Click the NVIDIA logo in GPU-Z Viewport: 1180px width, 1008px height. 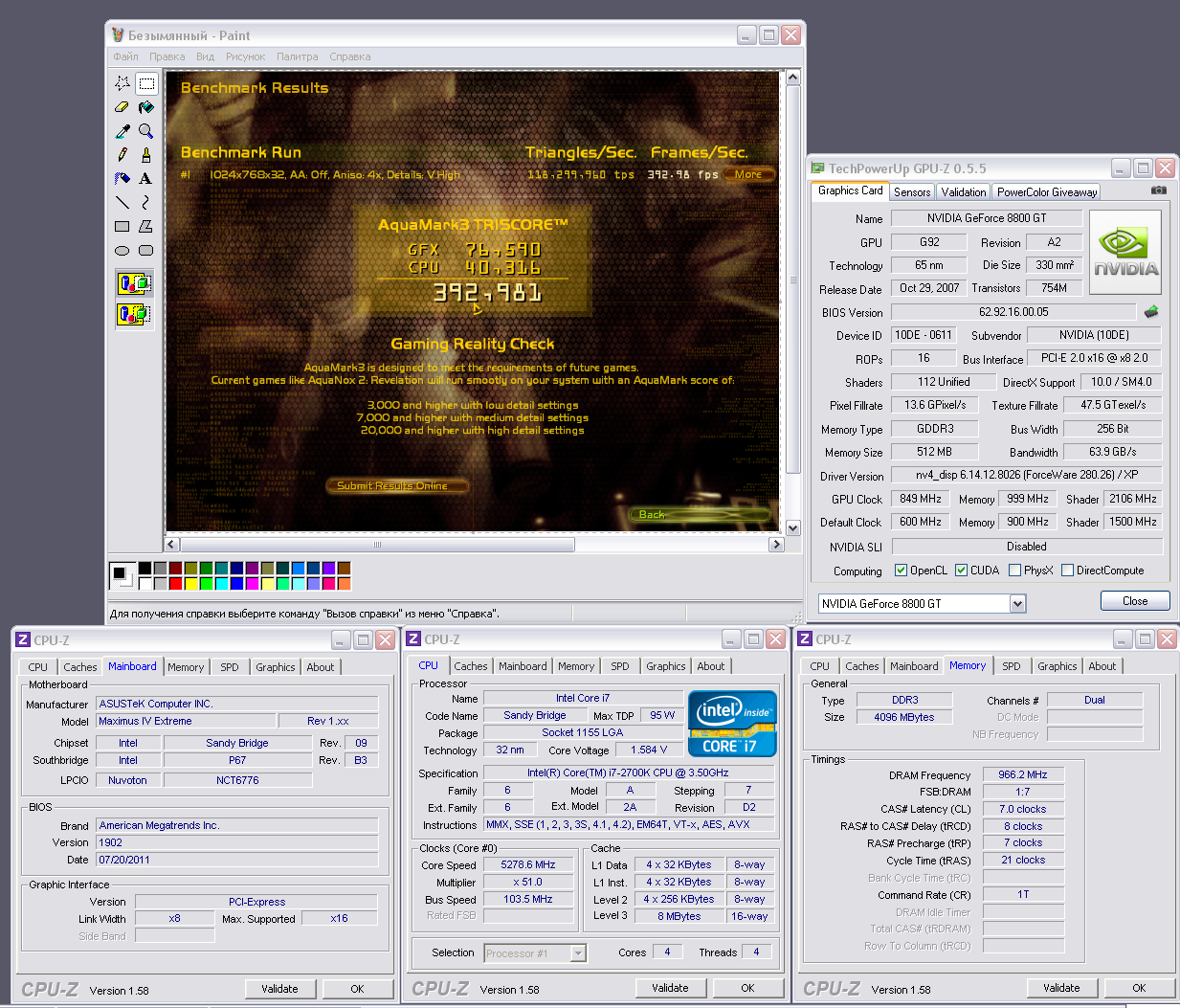point(1126,251)
